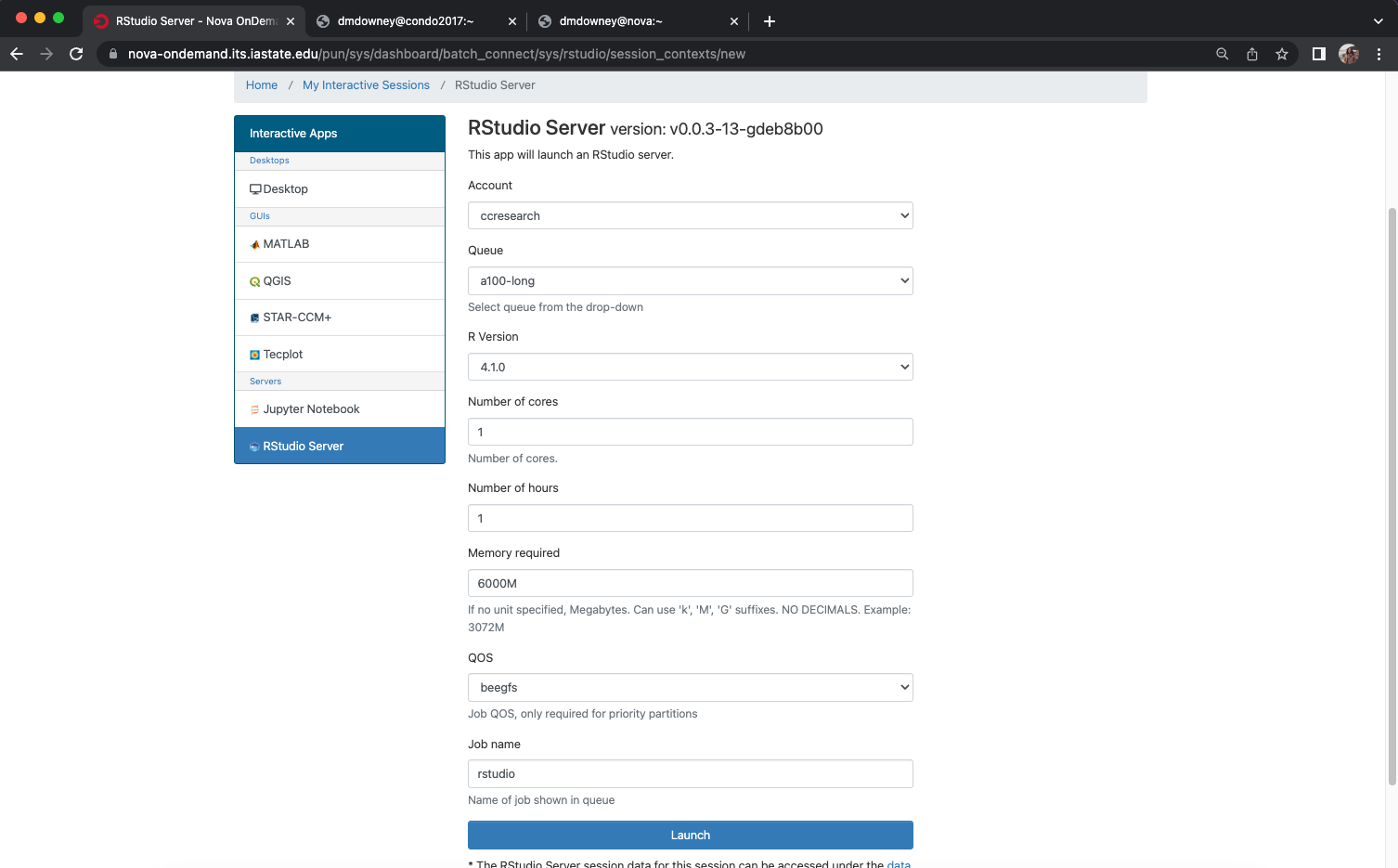1398x868 pixels.
Task: Open the QOS dropdown showing beegfs
Action: (x=691, y=687)
